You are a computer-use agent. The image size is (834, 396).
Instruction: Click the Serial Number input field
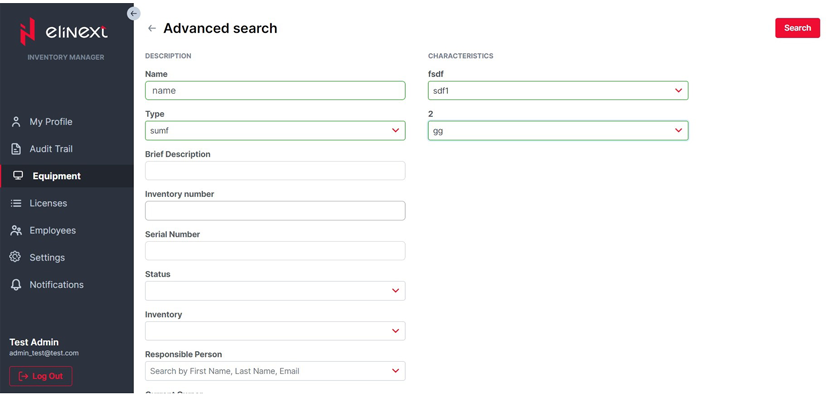click(275, 251)
